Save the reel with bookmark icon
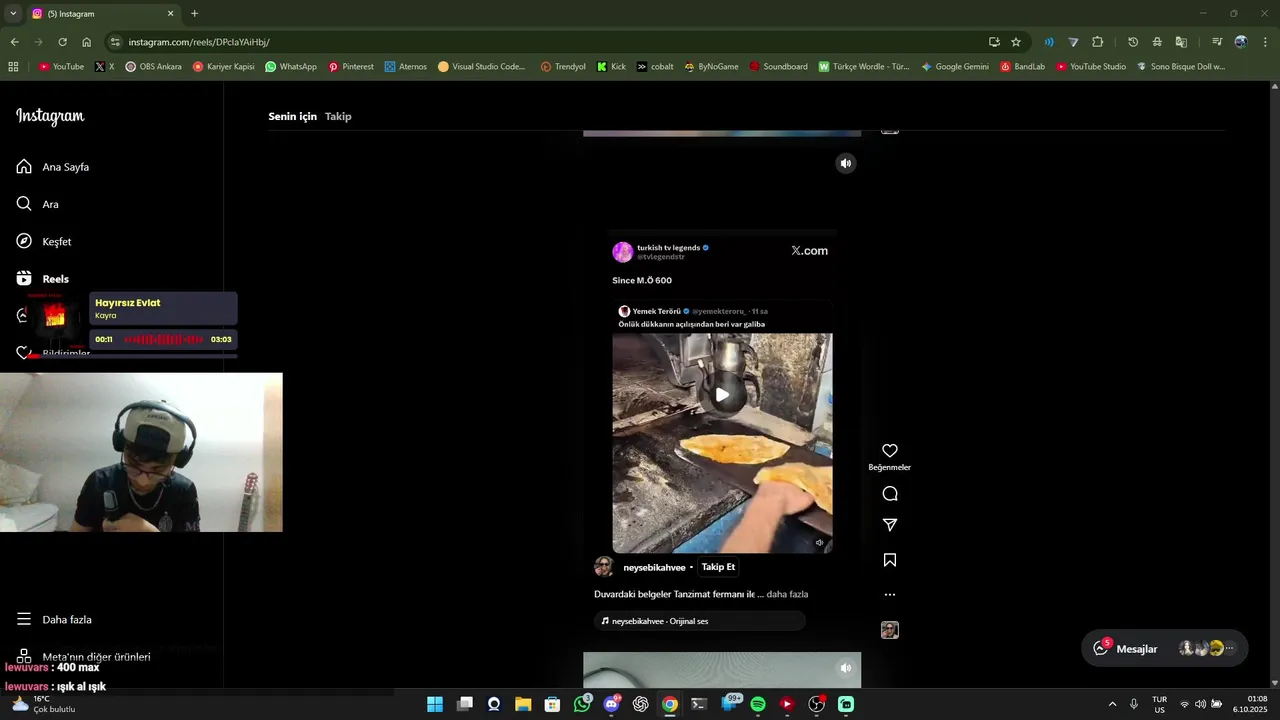Viewport: 1280px width, 720px height. (x=890, y=560)
